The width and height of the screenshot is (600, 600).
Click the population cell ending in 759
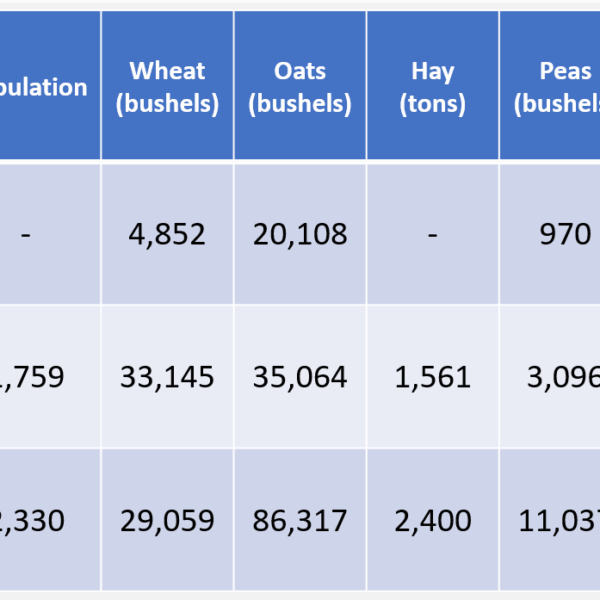(x=40, y=377)
